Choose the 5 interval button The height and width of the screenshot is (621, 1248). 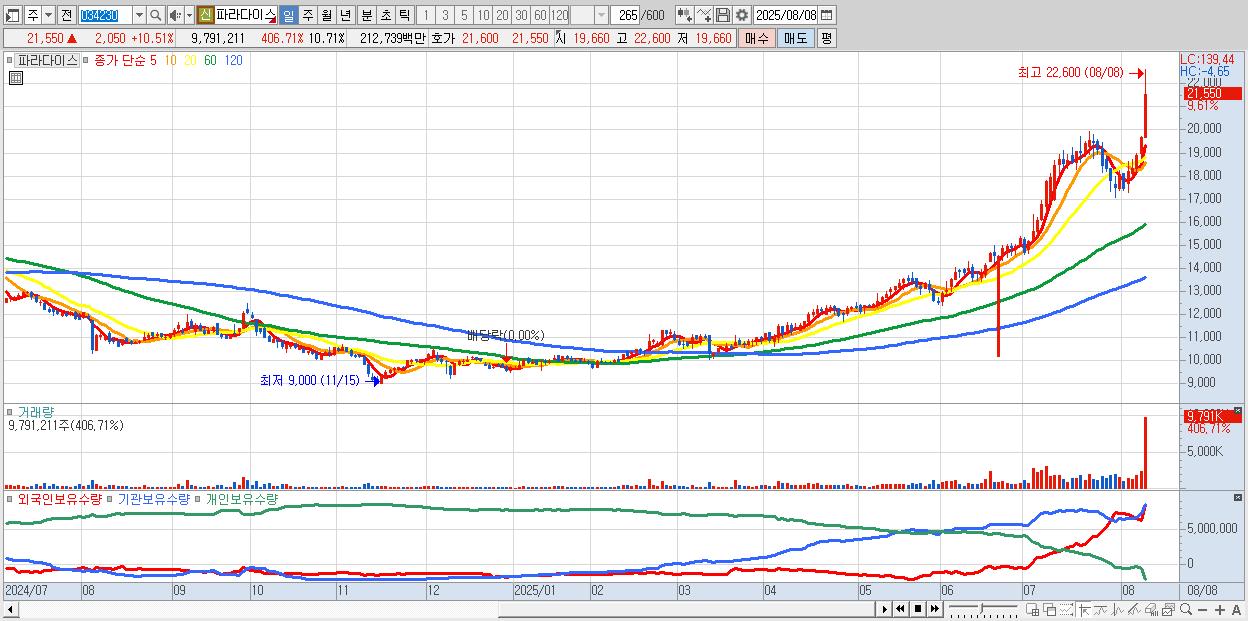(x=464, y=15)
